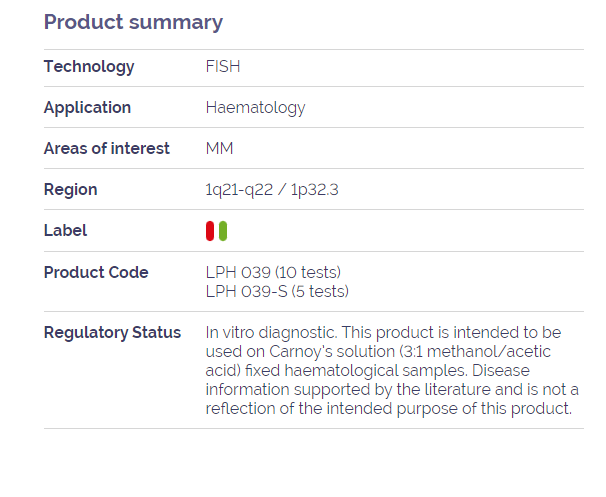Click the Product Code row label
This screenshot has width=606, height=497.
(x=96, y=272)
